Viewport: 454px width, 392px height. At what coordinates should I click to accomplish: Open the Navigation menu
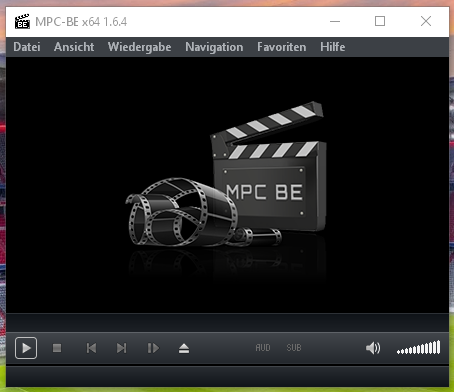point(214,47)
